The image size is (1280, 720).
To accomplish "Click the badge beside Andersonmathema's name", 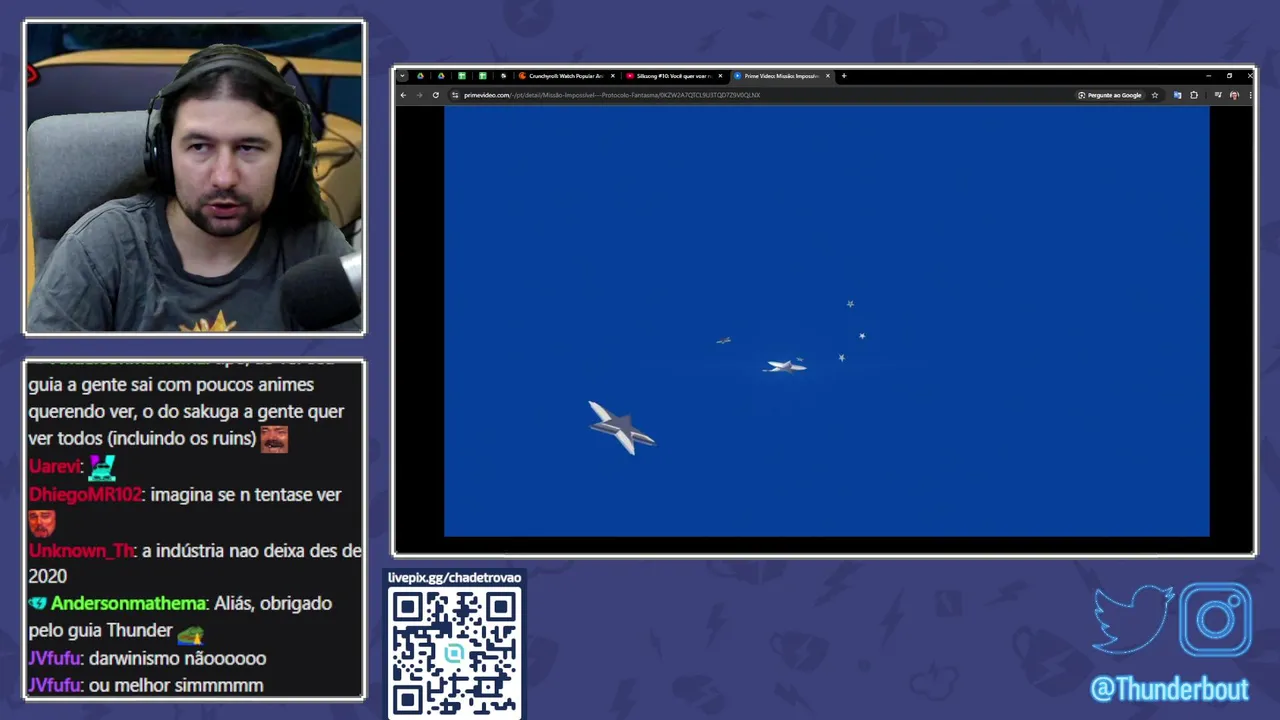I will (38, 604).
